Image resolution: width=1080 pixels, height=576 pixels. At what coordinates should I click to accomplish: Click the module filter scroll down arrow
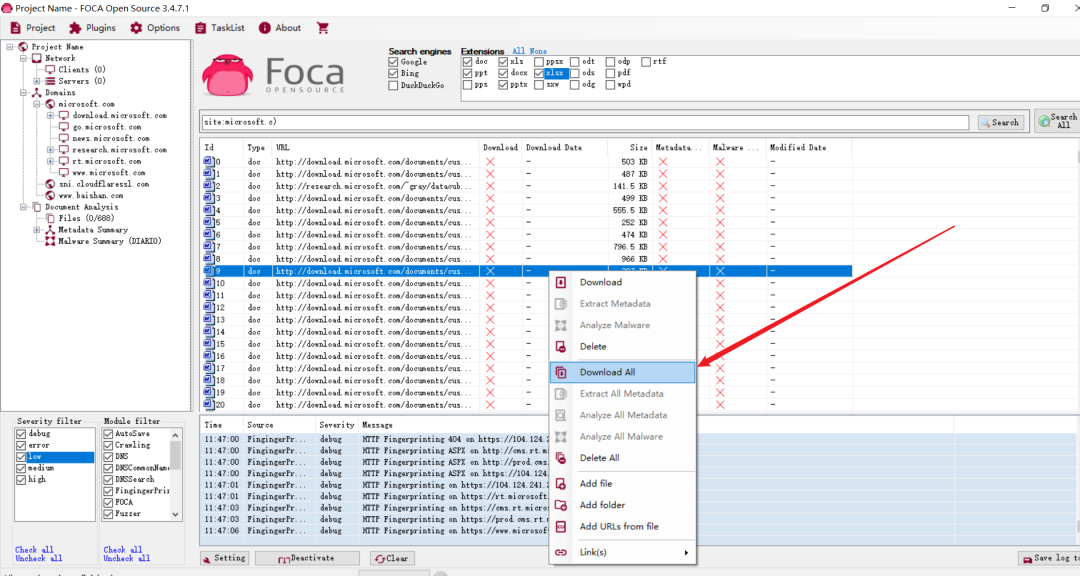tap(176, 514)
